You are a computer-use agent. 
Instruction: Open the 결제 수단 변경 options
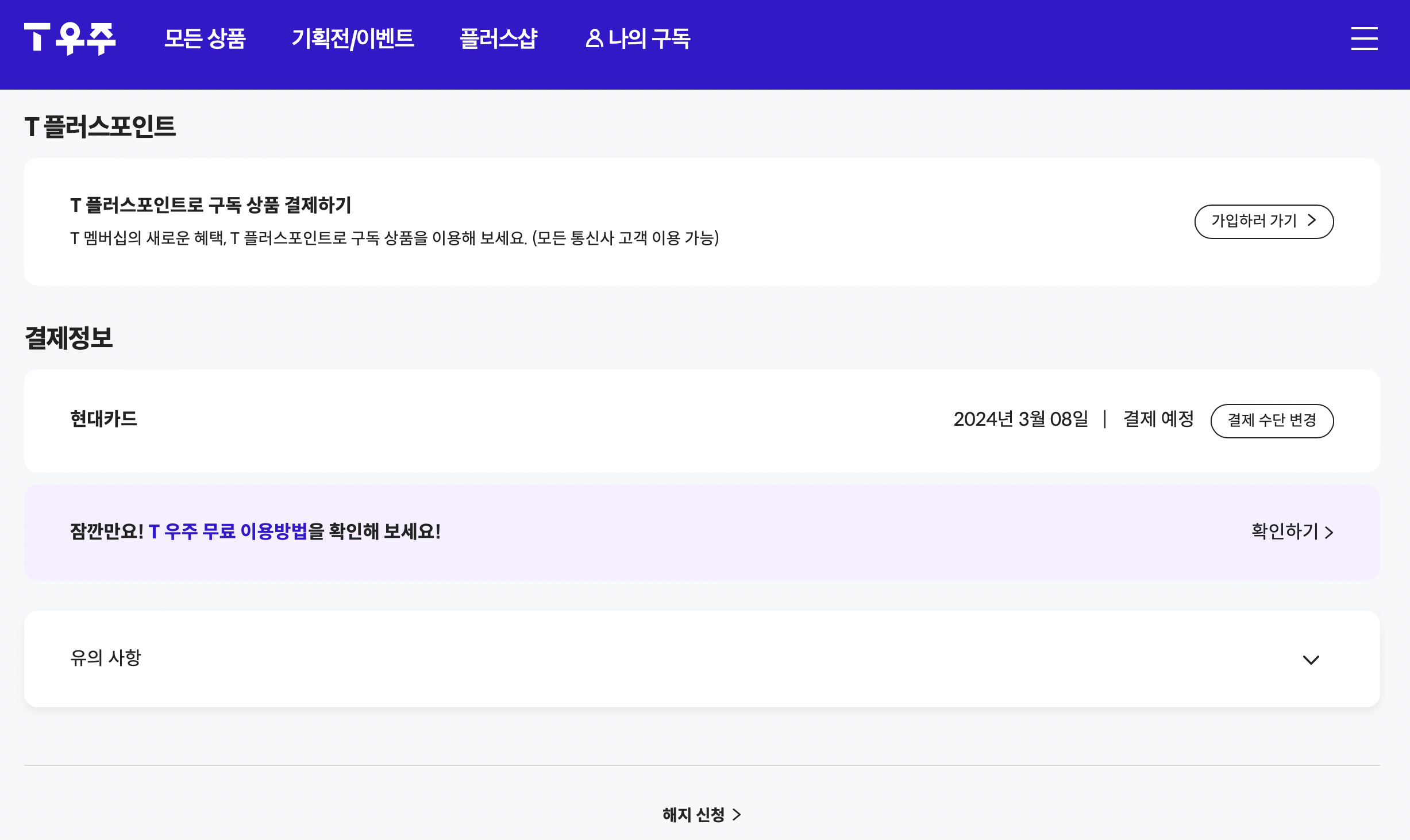coord(1272,420)
